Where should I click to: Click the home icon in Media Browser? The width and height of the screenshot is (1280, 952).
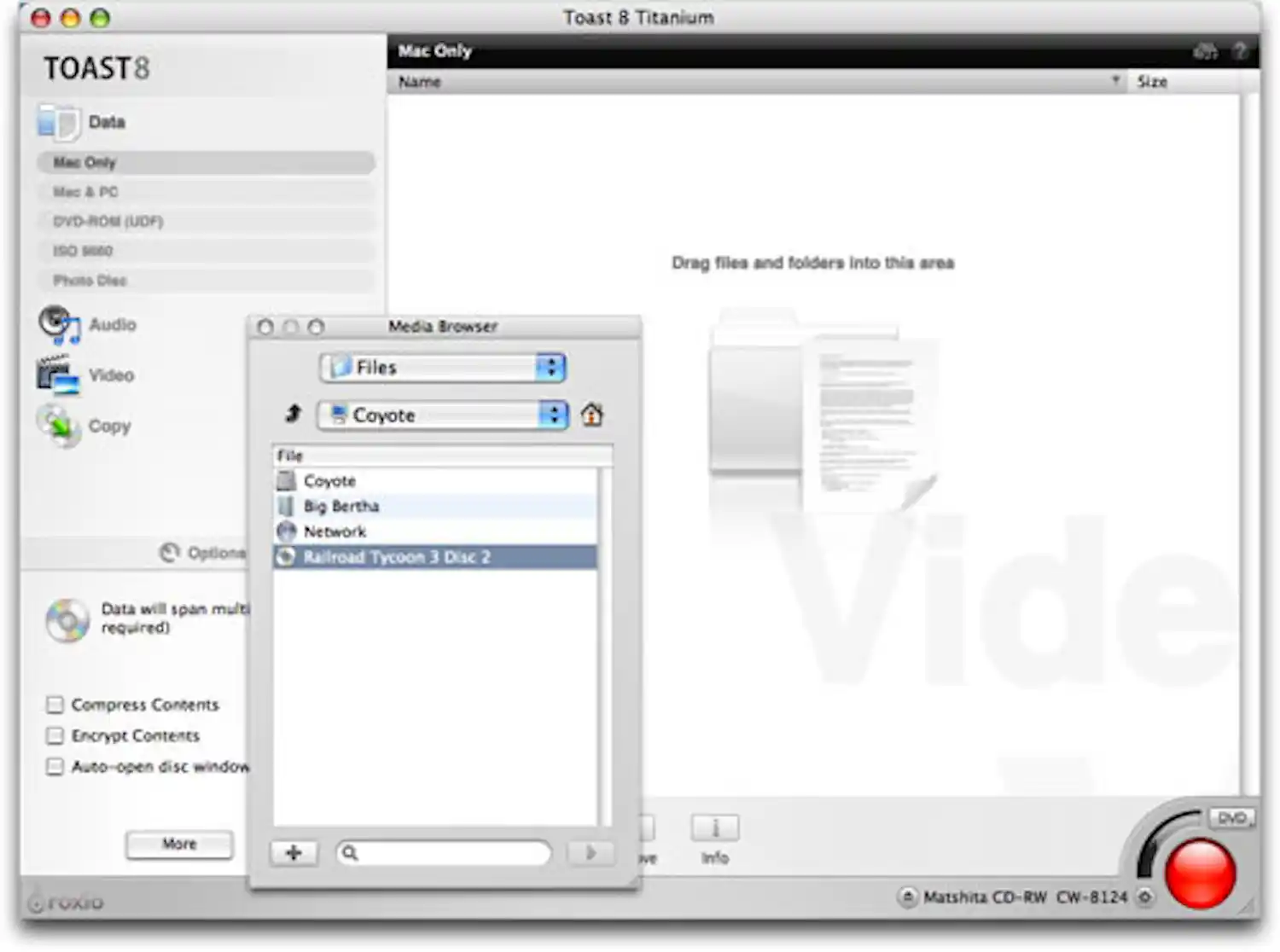tap(592, 415)
